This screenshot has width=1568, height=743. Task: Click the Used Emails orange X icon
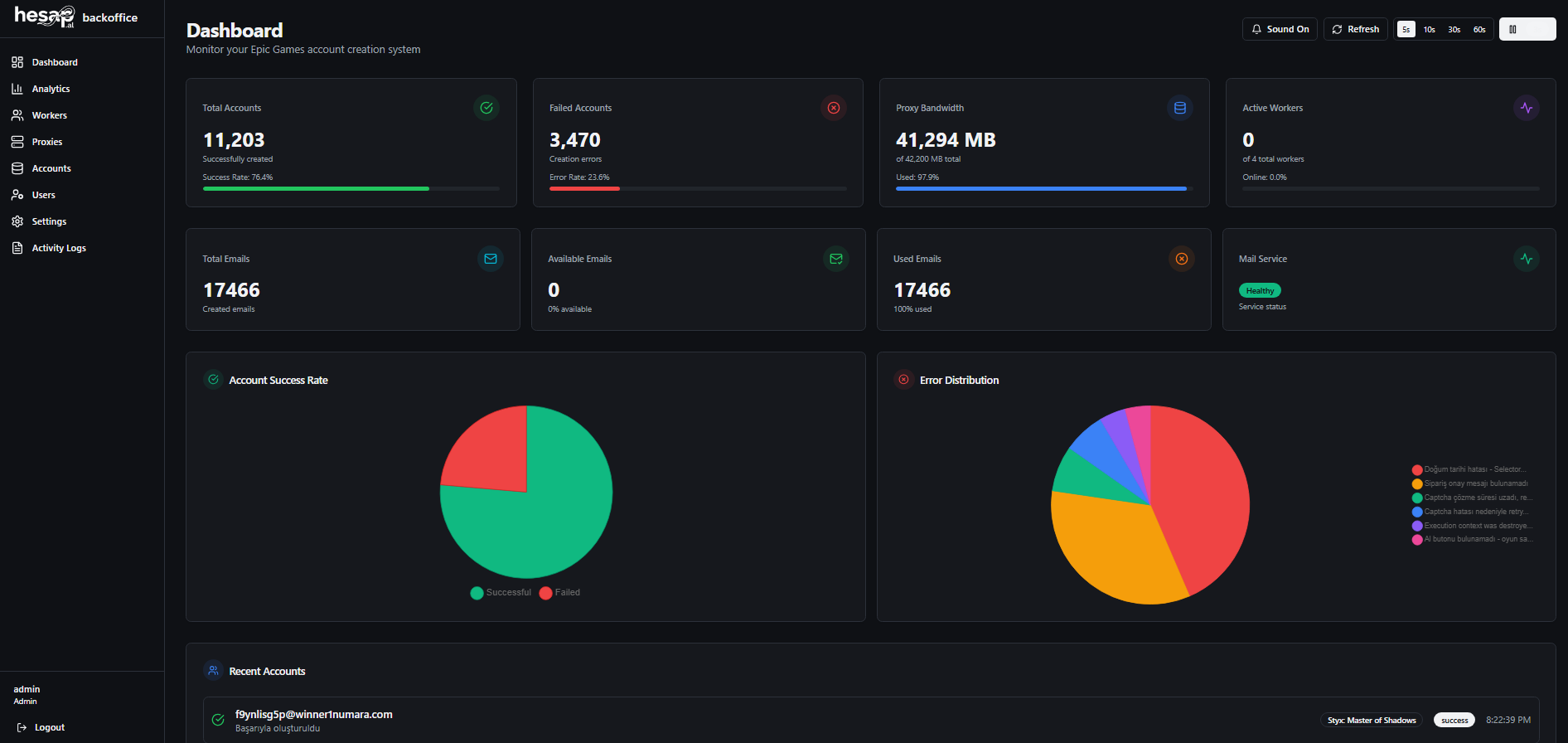coord(1182,259)
